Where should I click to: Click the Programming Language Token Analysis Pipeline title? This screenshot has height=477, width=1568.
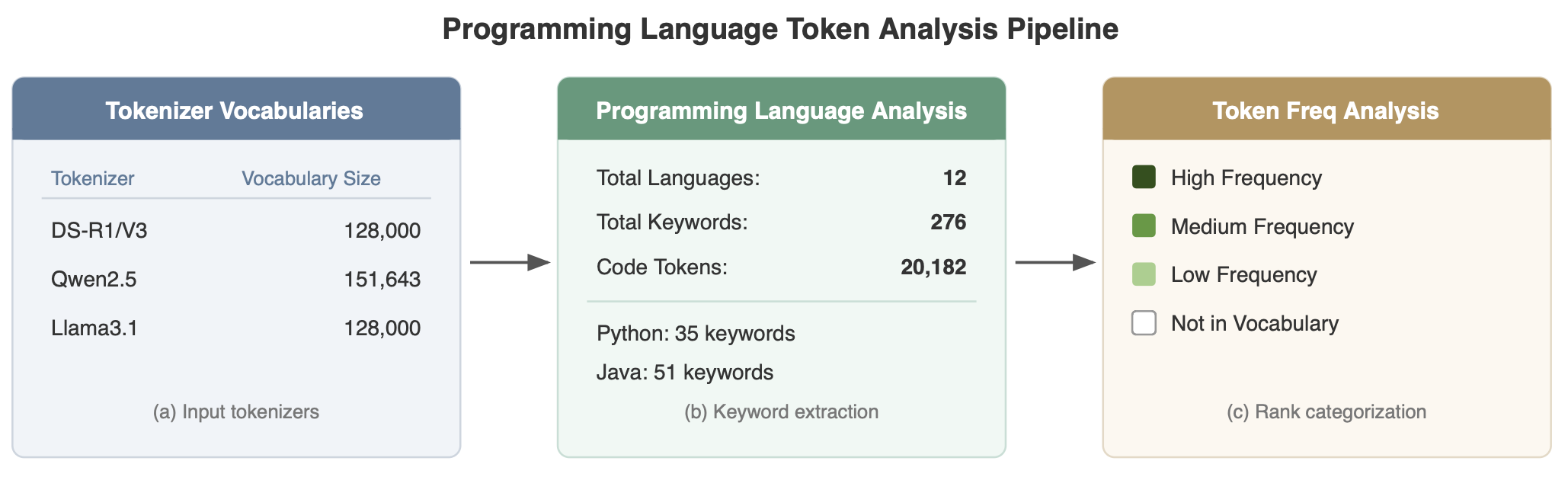tap(780, 29)
